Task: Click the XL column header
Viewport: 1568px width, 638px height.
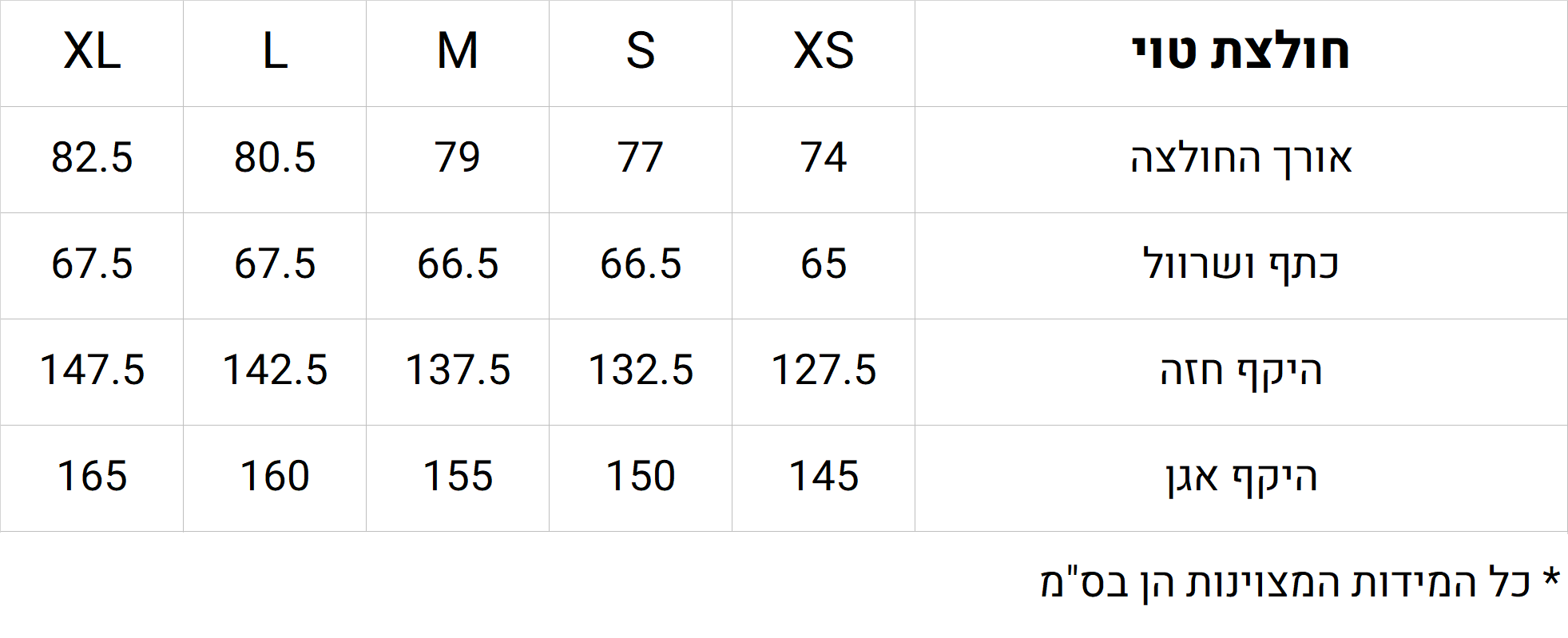Action: point(92,53)
